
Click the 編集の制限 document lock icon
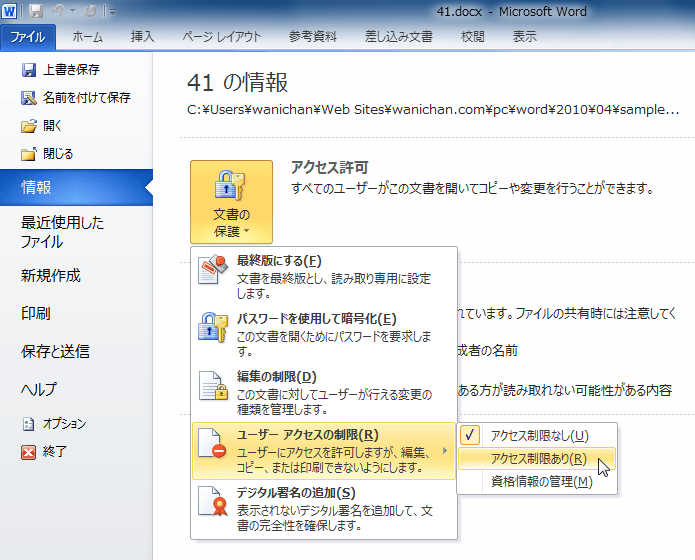click(213, 385)
